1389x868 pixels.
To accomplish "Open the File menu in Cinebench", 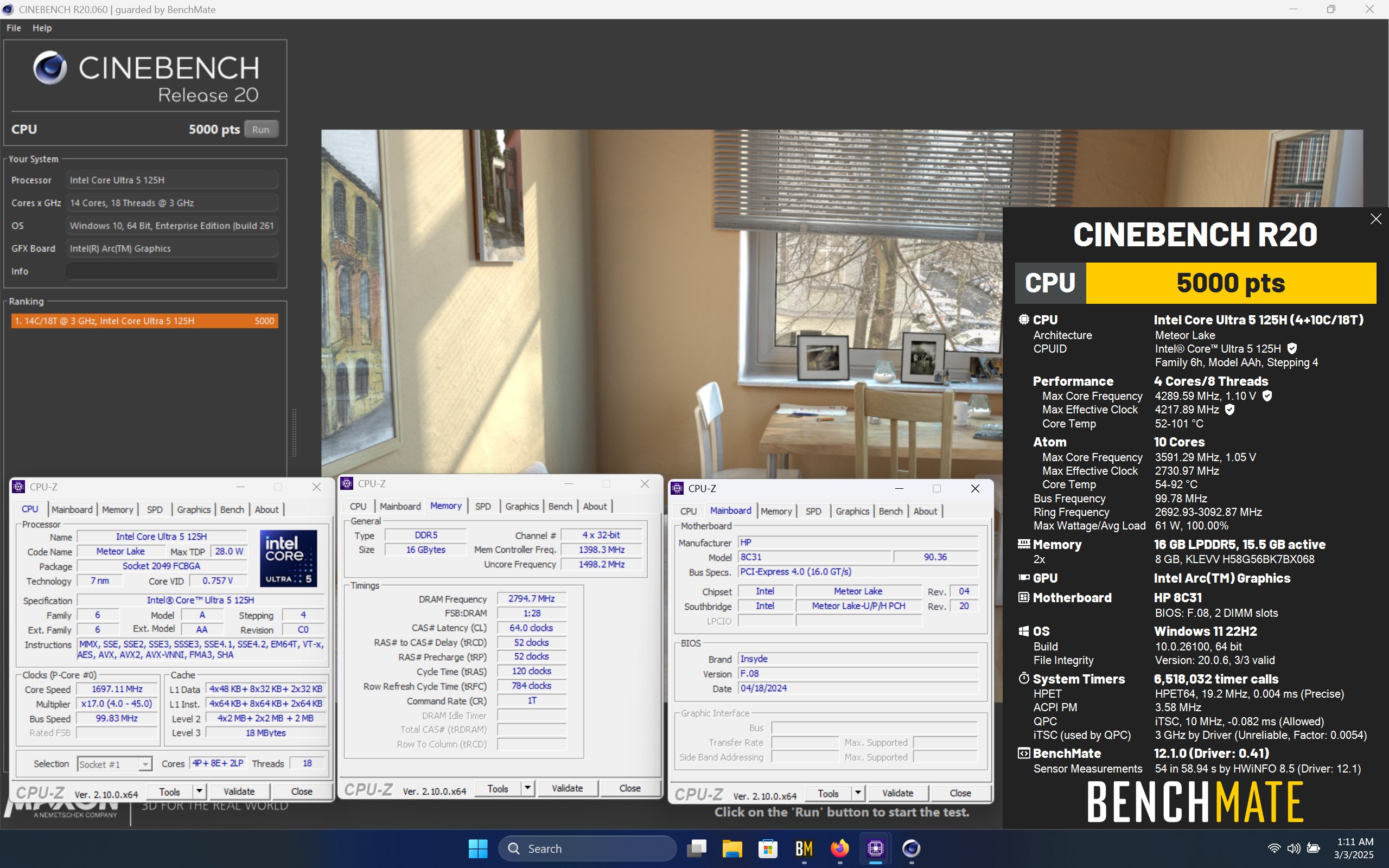I will pyautogui.click(x=14, y=28).
